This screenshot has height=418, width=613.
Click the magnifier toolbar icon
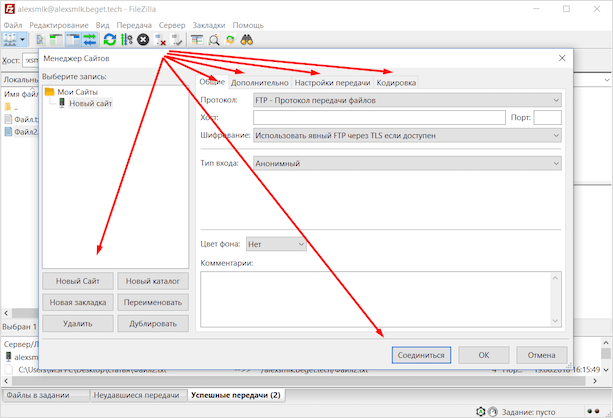point(214,40)
